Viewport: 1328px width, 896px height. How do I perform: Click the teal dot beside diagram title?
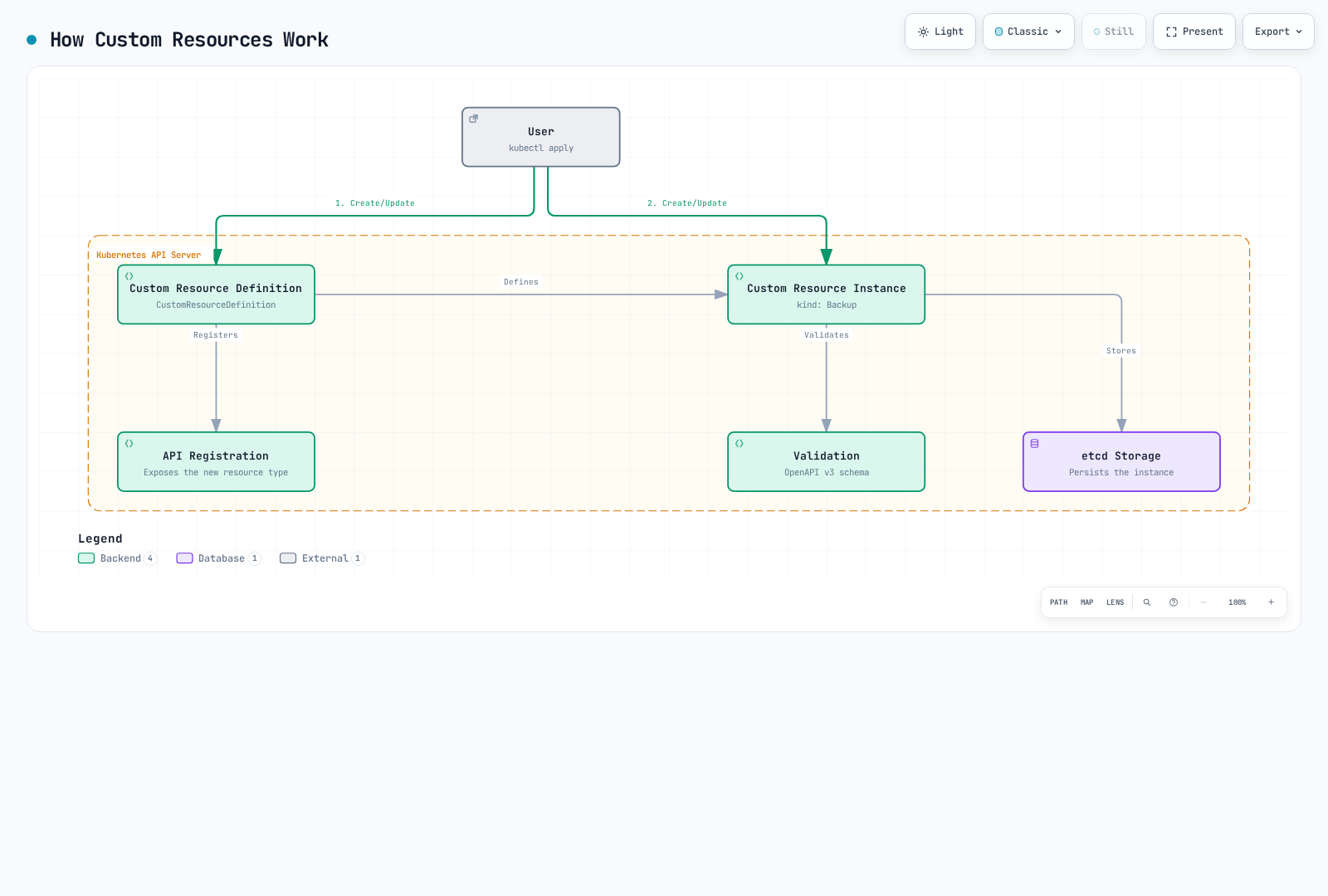(x=32, y=40)
